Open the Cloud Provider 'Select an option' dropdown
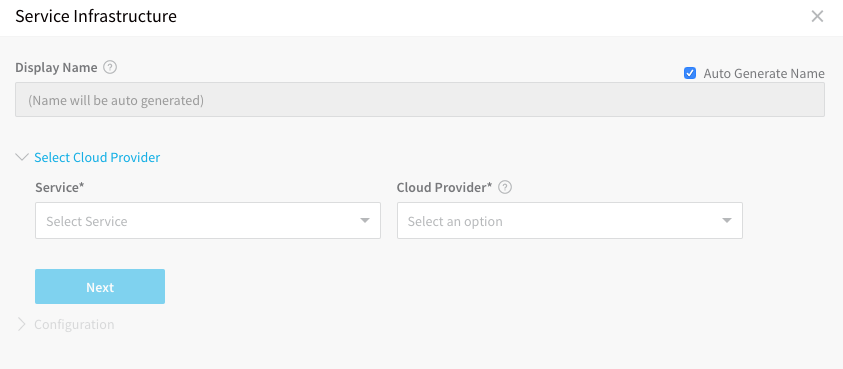This screenshot has width=843, height=369. (x=570, y=221)
